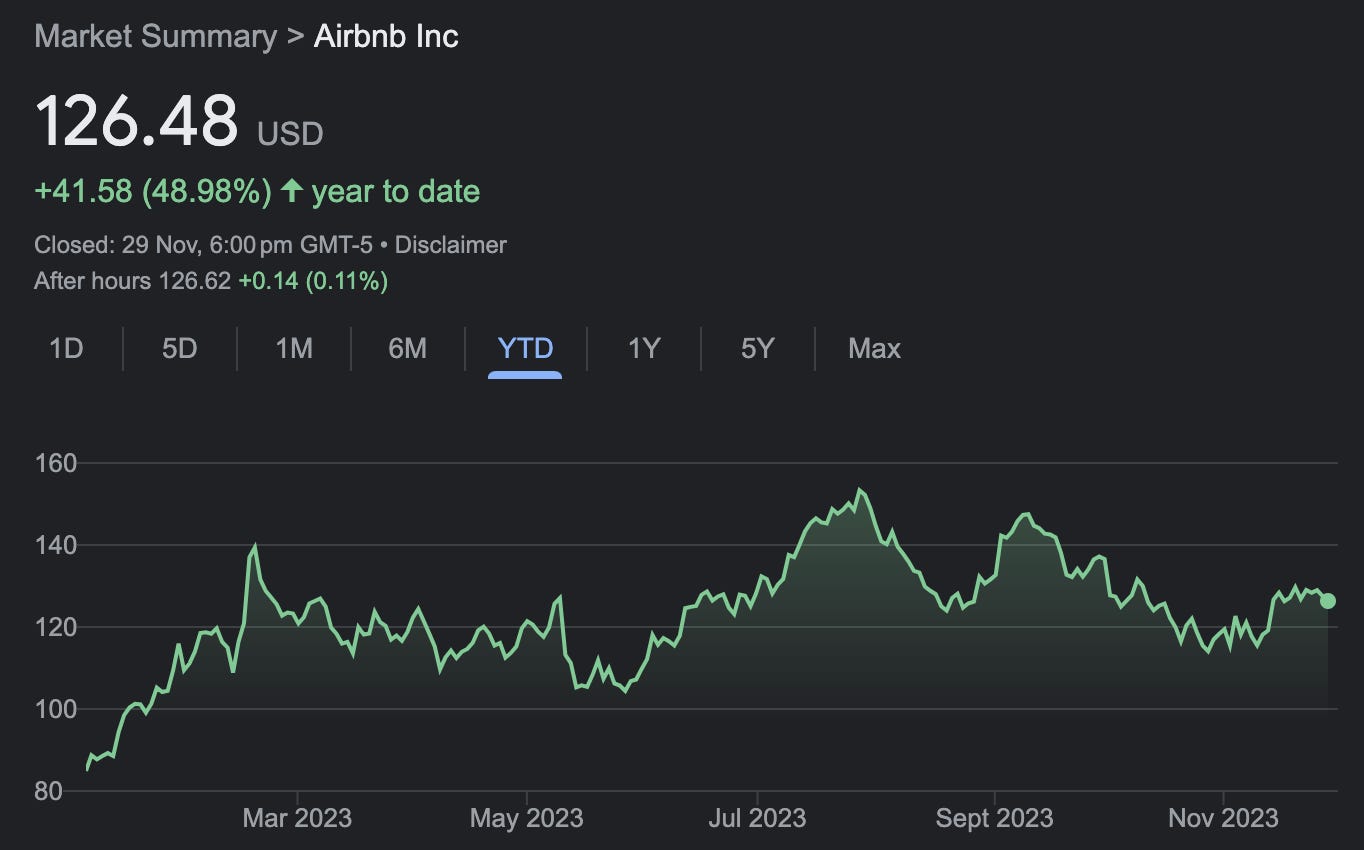Click the 120 y-axis label

pyautogui.click(x=56, y=628)
